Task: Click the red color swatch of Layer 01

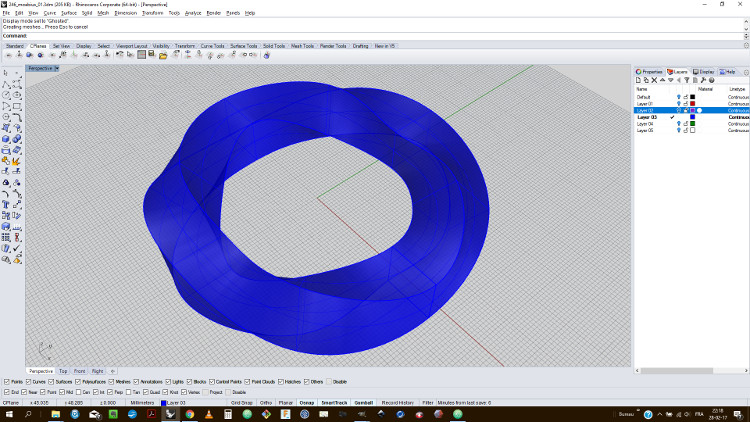Action: (692, 104)
